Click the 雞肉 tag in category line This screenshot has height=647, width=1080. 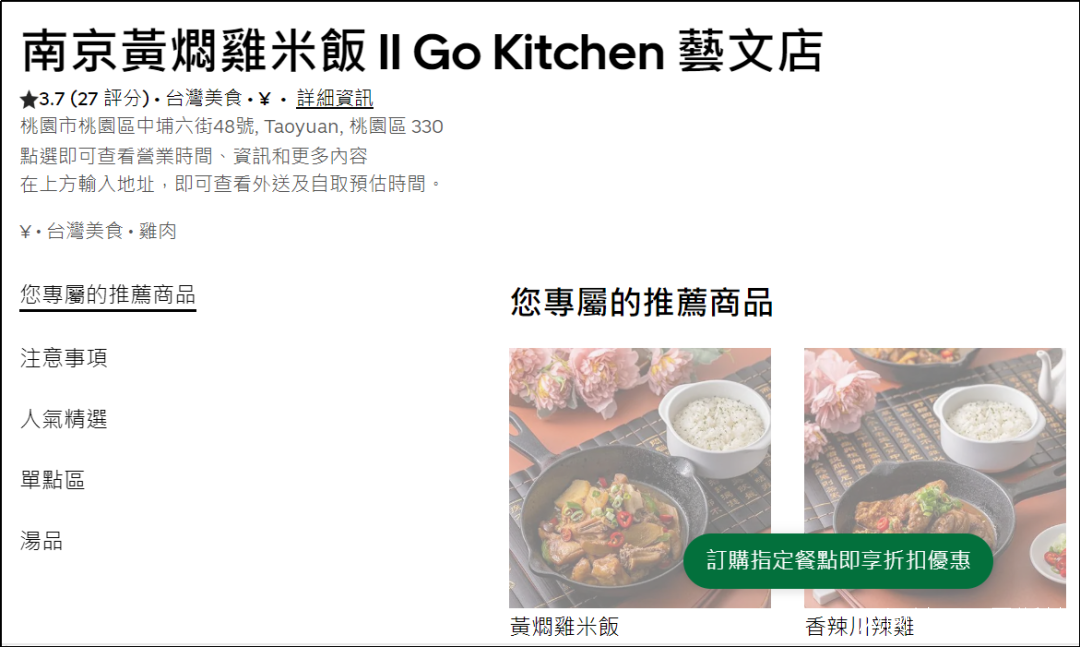158,232
